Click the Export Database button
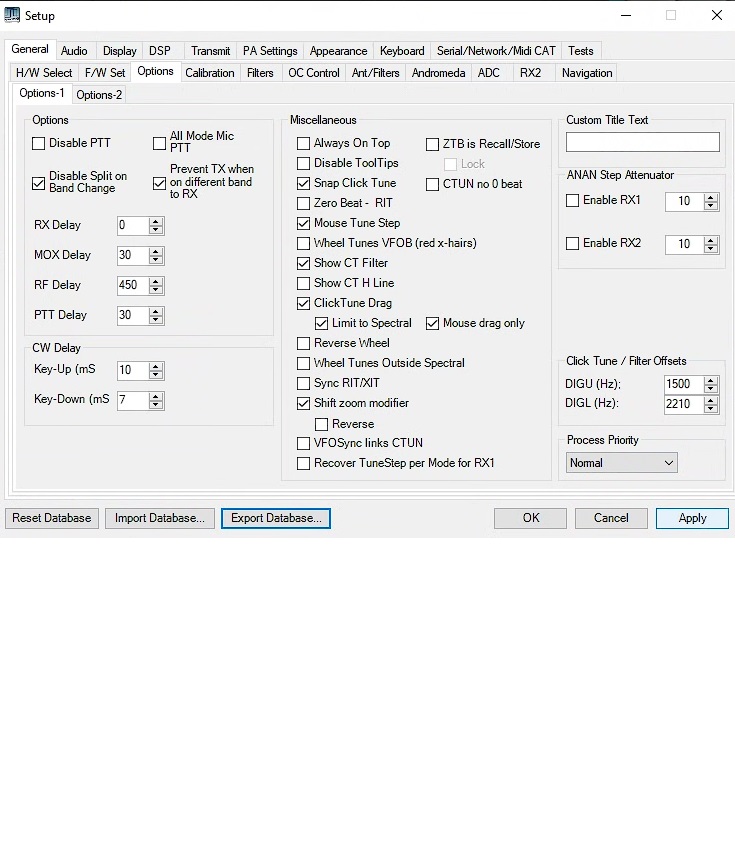 point(276,518)
